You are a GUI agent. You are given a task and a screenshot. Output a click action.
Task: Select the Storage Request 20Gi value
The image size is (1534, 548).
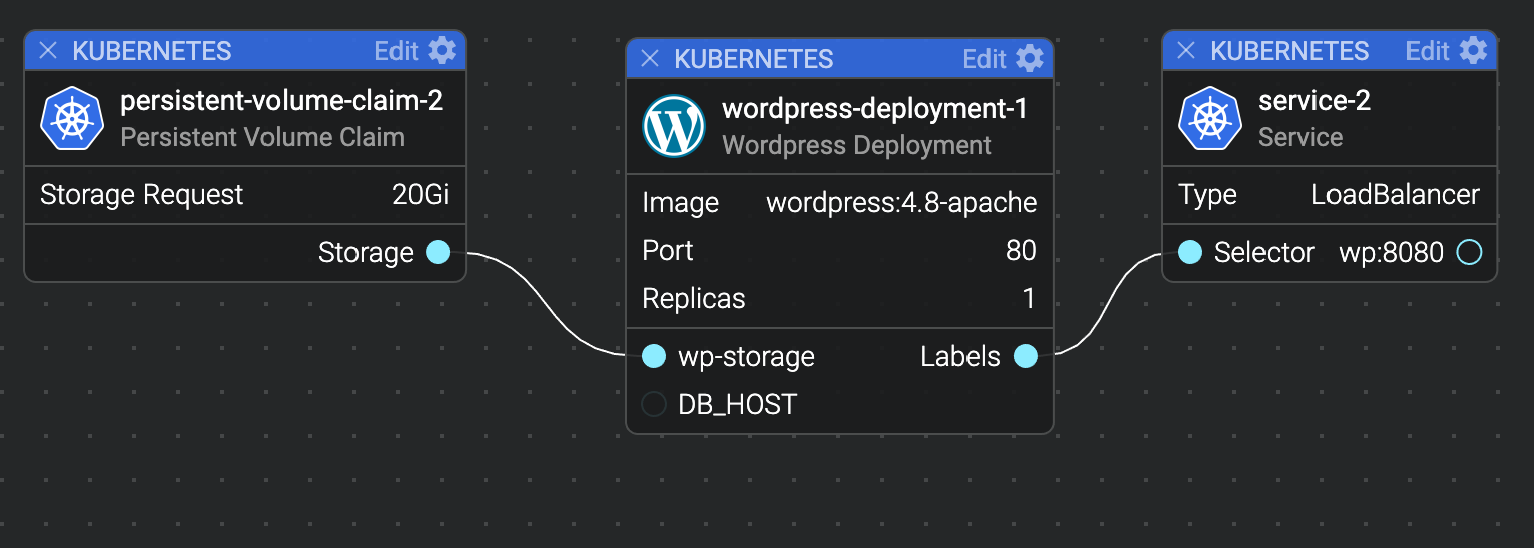click(420, 194)
